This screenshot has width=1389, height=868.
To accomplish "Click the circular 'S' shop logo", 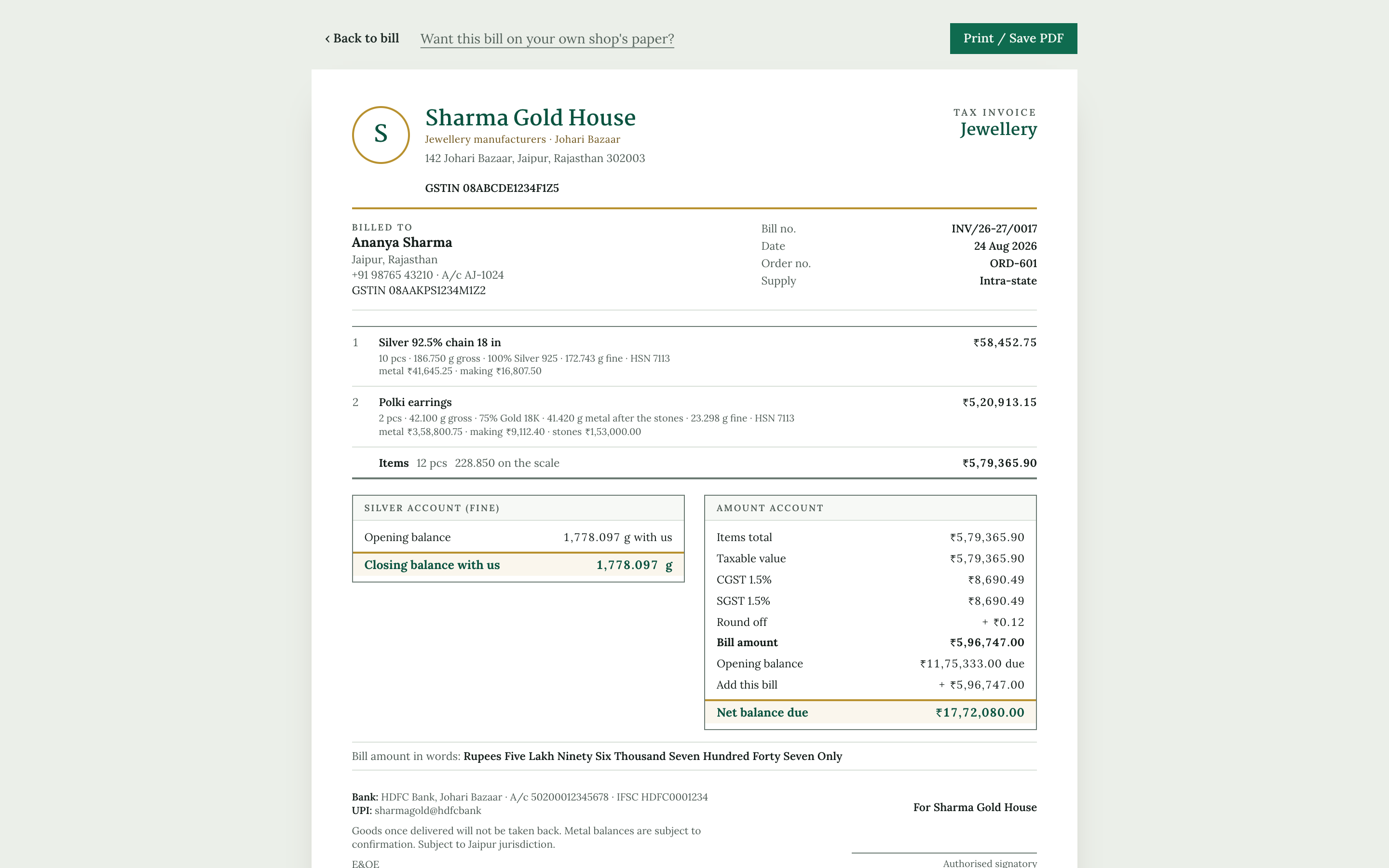I will (381, 135).
